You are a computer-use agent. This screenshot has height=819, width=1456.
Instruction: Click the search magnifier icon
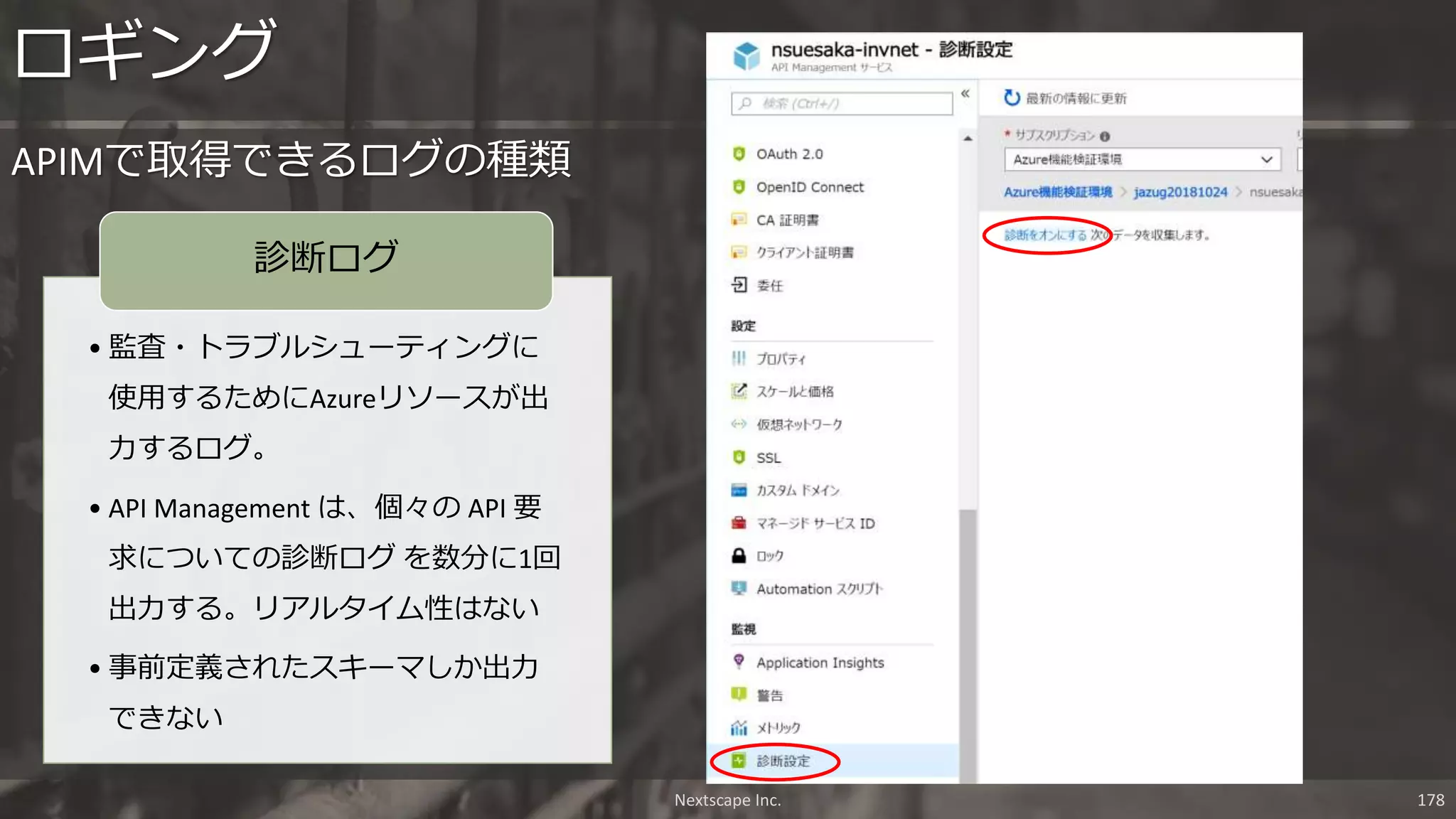pyautogui.click(x=744, y=104)
